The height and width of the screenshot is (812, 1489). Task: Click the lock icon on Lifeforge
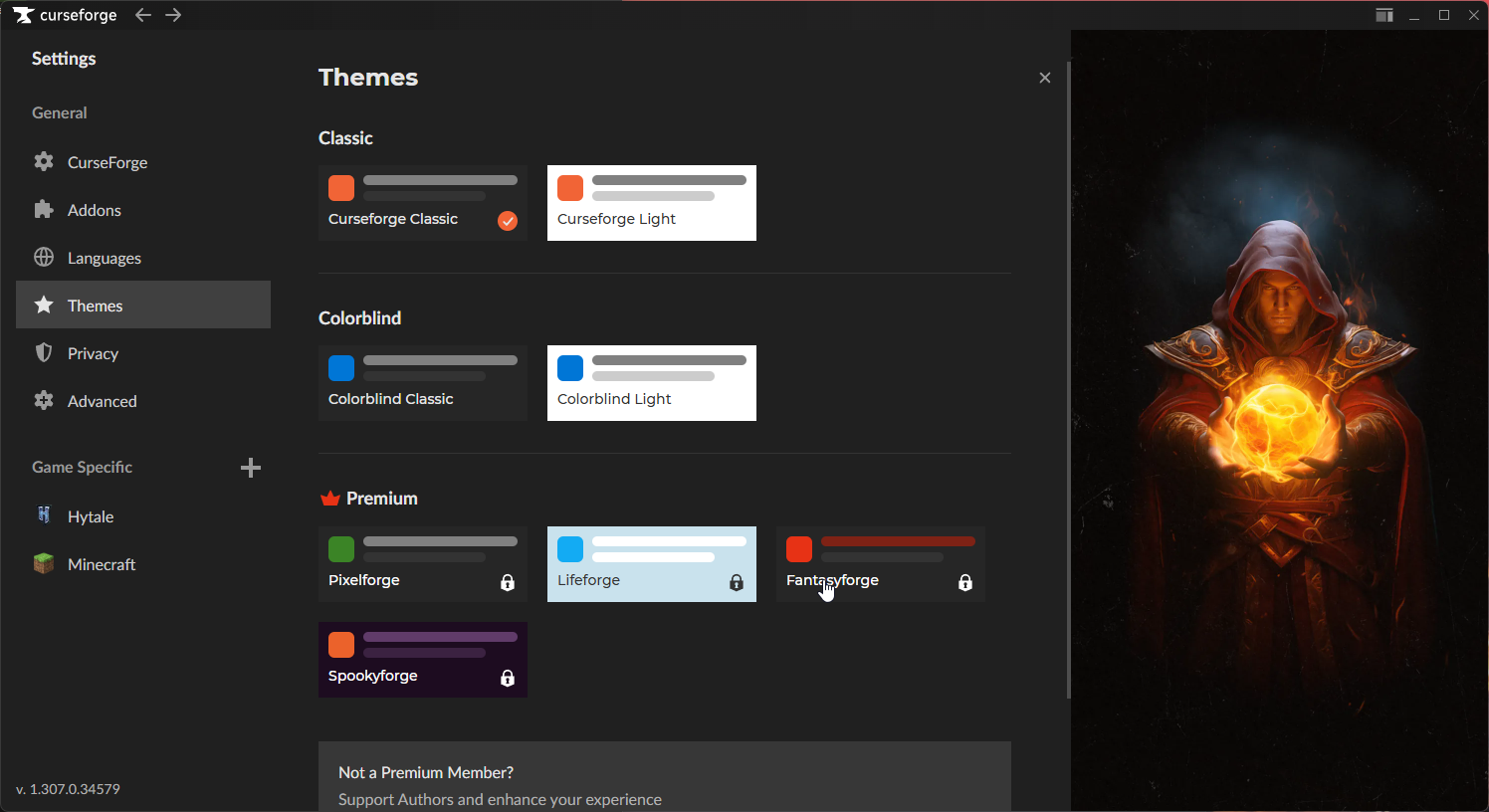737,582
